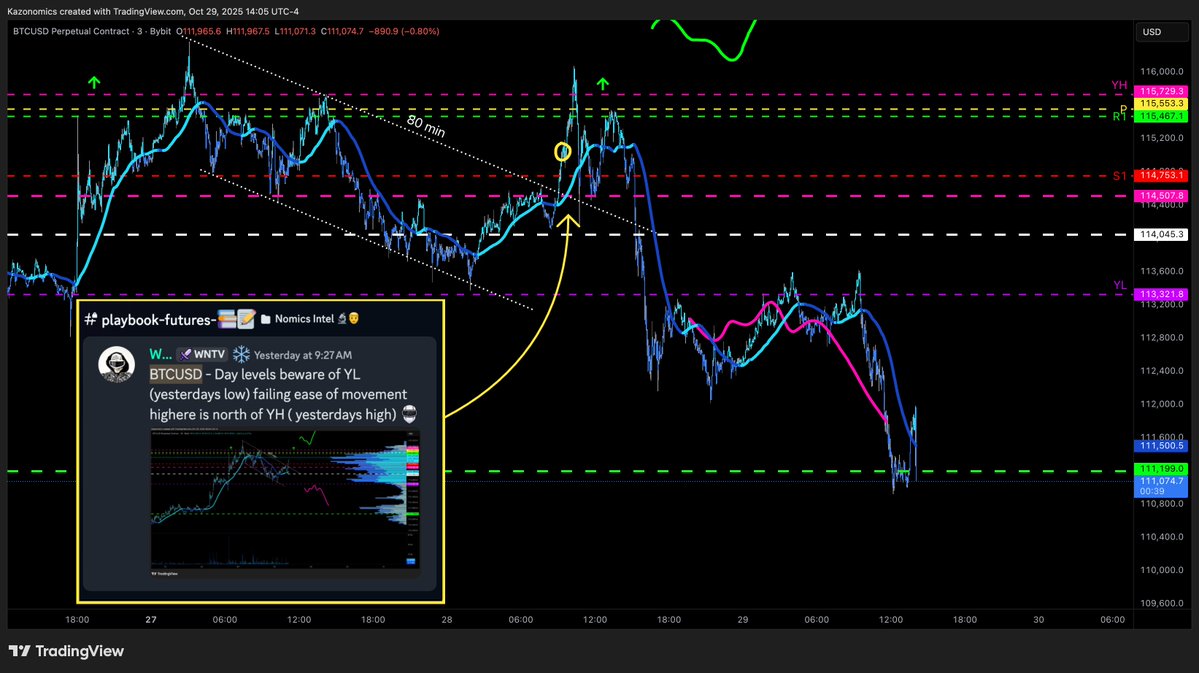Click the green up arrow near 12:00
The width and height of the screenshot is (1199, 673).
coord(603,83)
